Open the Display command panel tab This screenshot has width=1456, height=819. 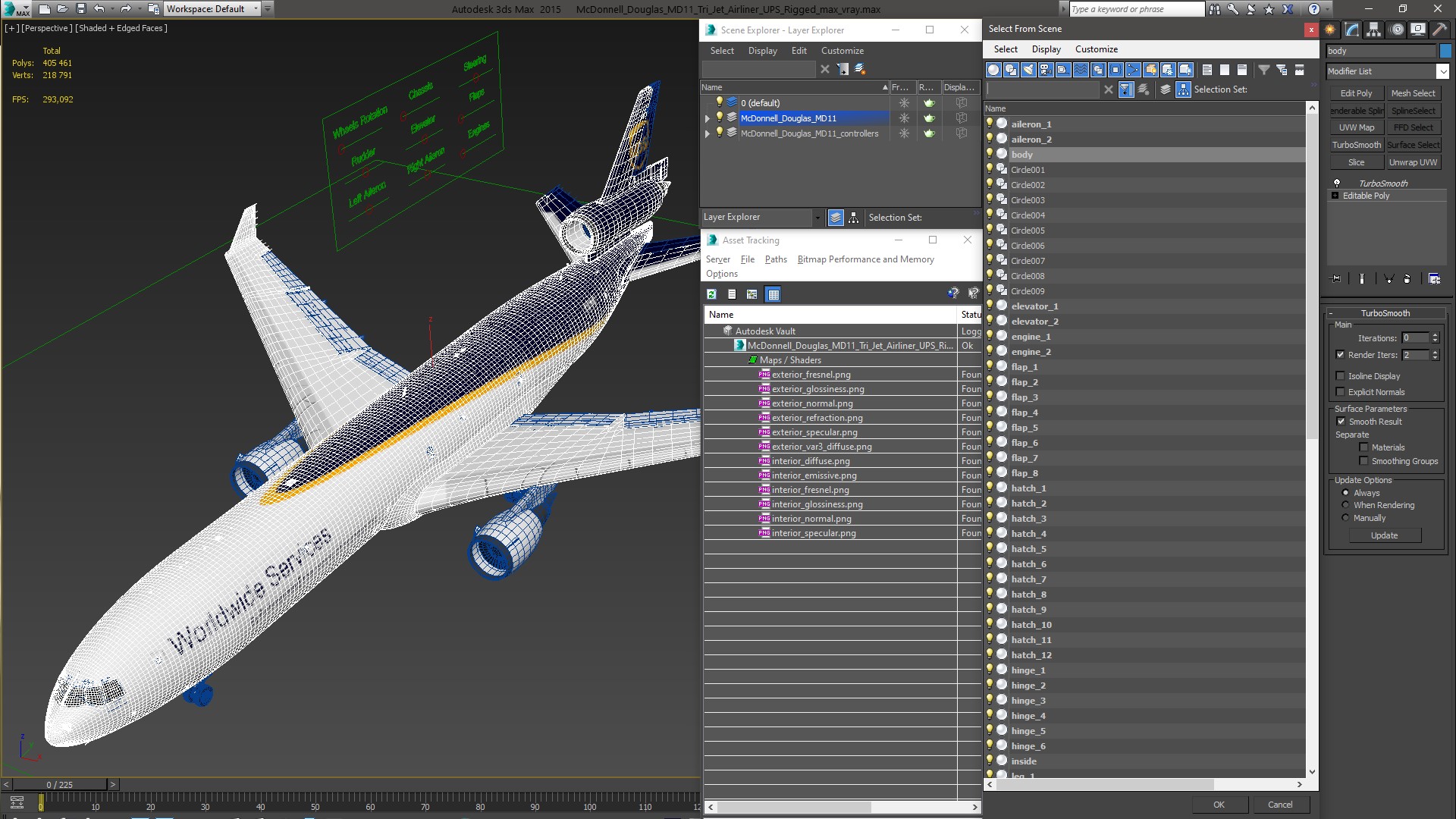coord(1418,30)
